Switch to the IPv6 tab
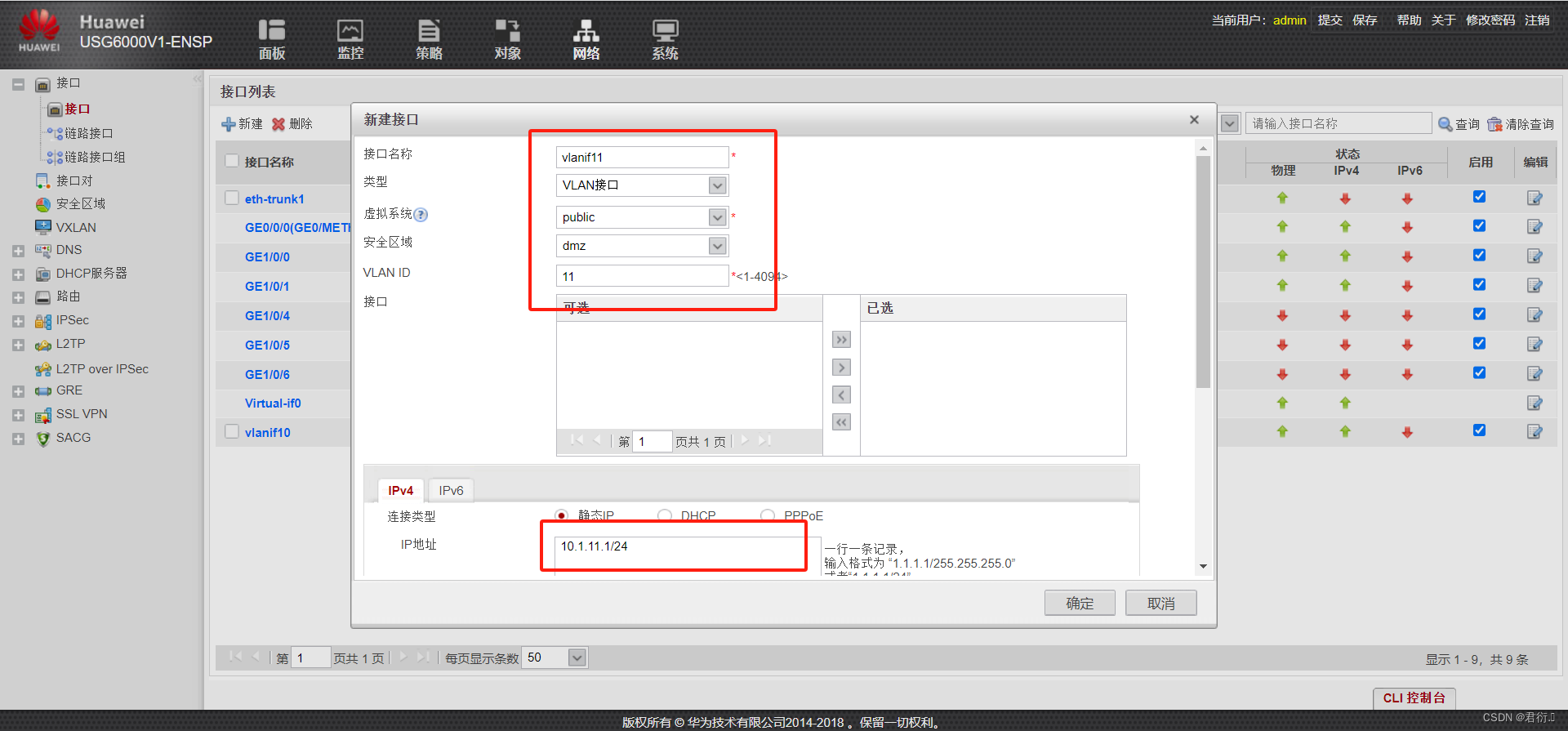The width and height of the screenshot is (1568, 731). 451,490
